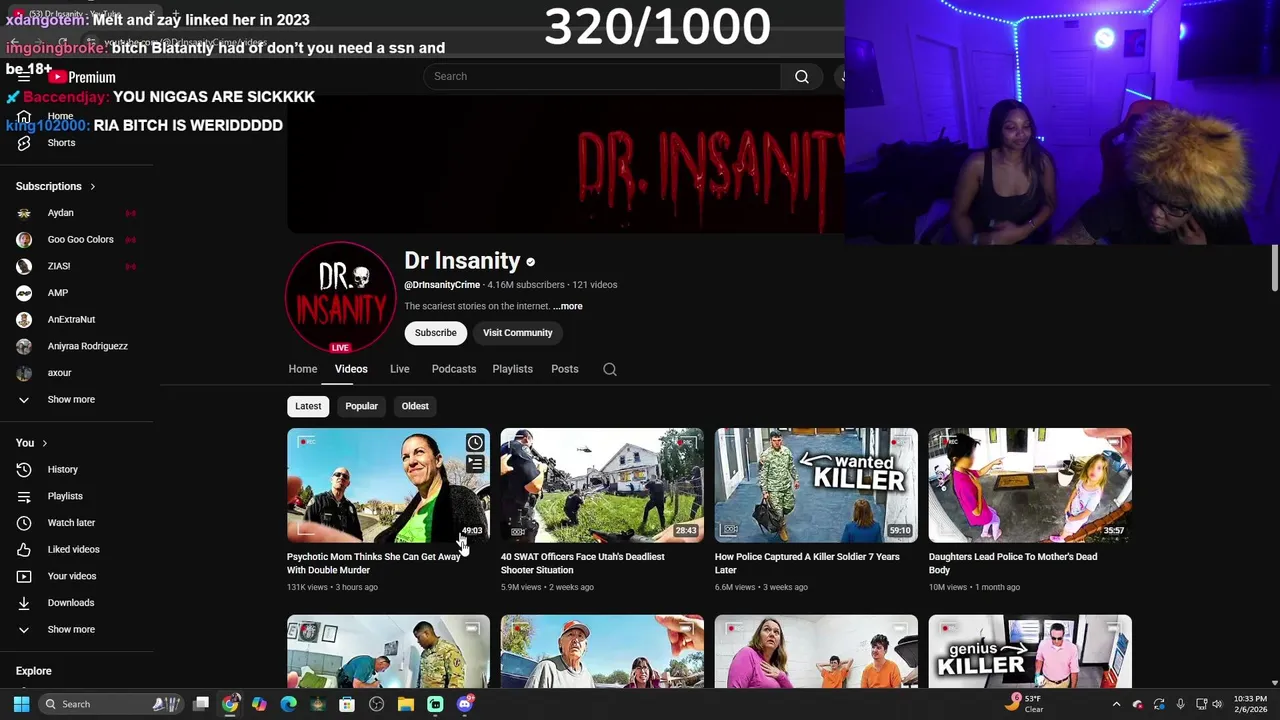Viewport: 1280px width, 720px height.
Task: Open 40 SWAT Officers video title
Action: 582,563
